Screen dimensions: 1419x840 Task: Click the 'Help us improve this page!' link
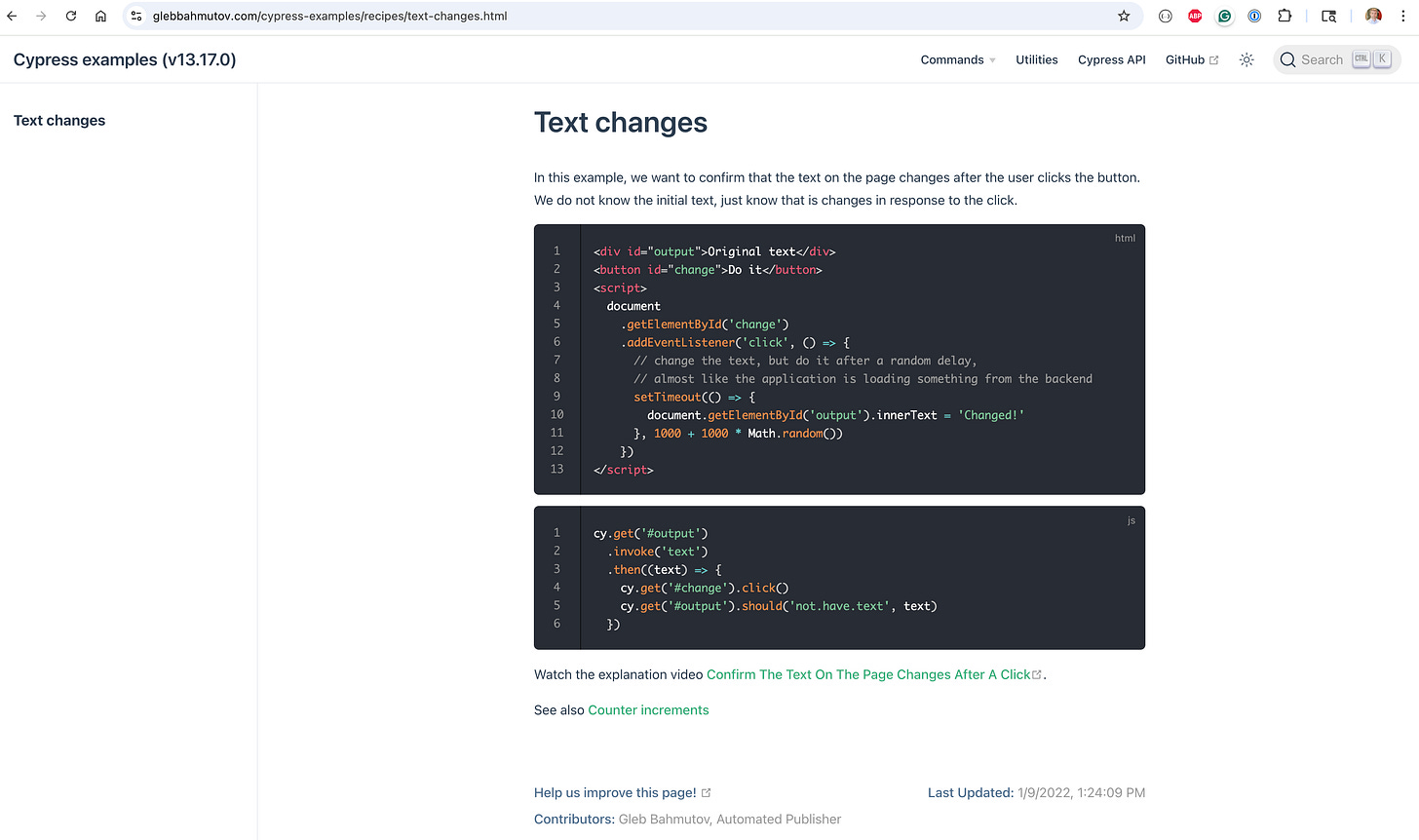[x=615, y=792]
